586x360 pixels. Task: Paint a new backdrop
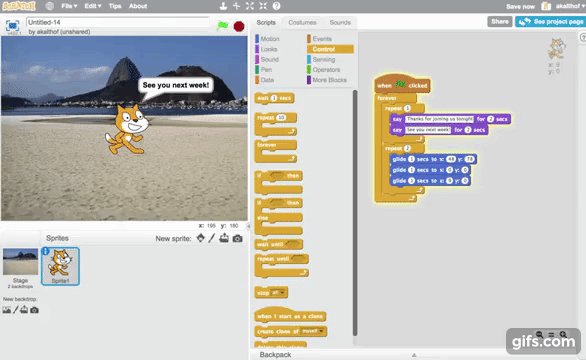point(16,310)
